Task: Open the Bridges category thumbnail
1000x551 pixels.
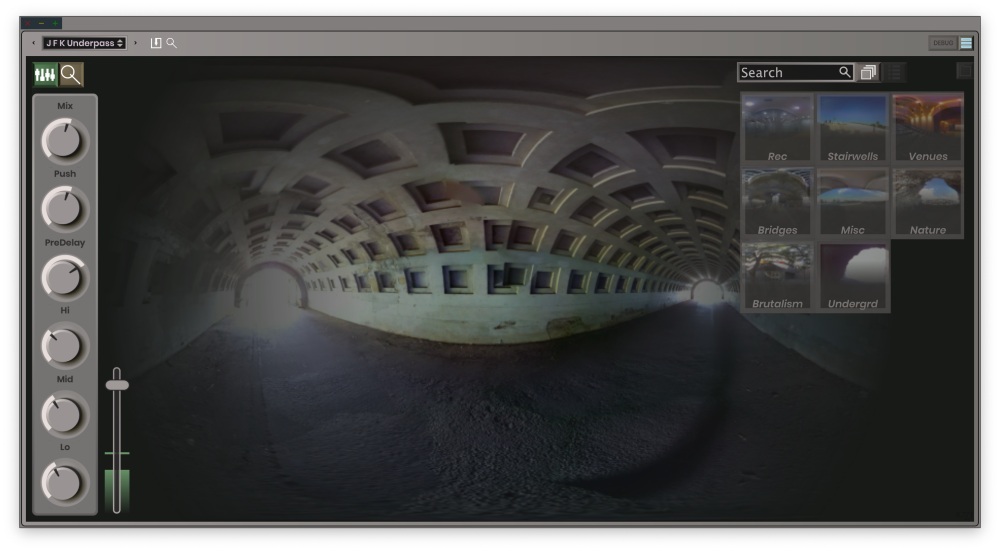Action: [777, 202]
